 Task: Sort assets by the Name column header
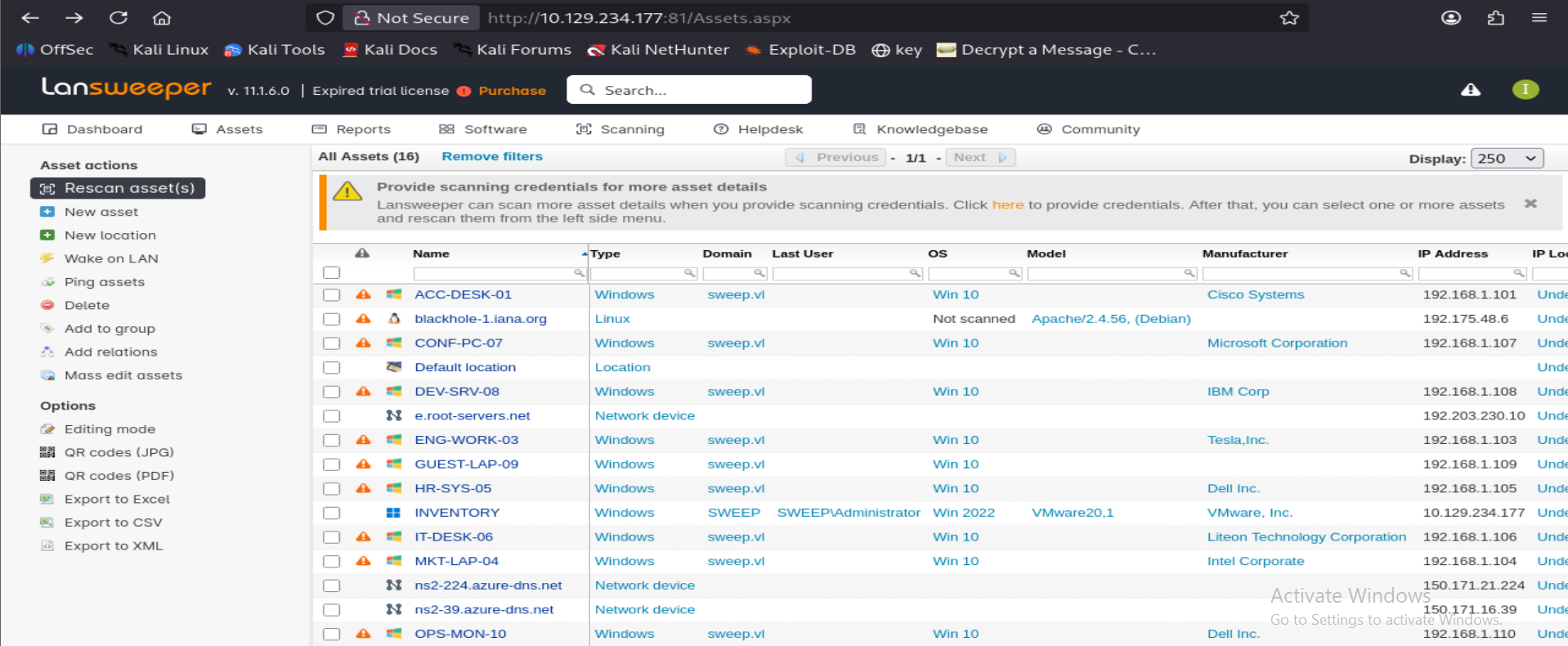pos(431,253)
